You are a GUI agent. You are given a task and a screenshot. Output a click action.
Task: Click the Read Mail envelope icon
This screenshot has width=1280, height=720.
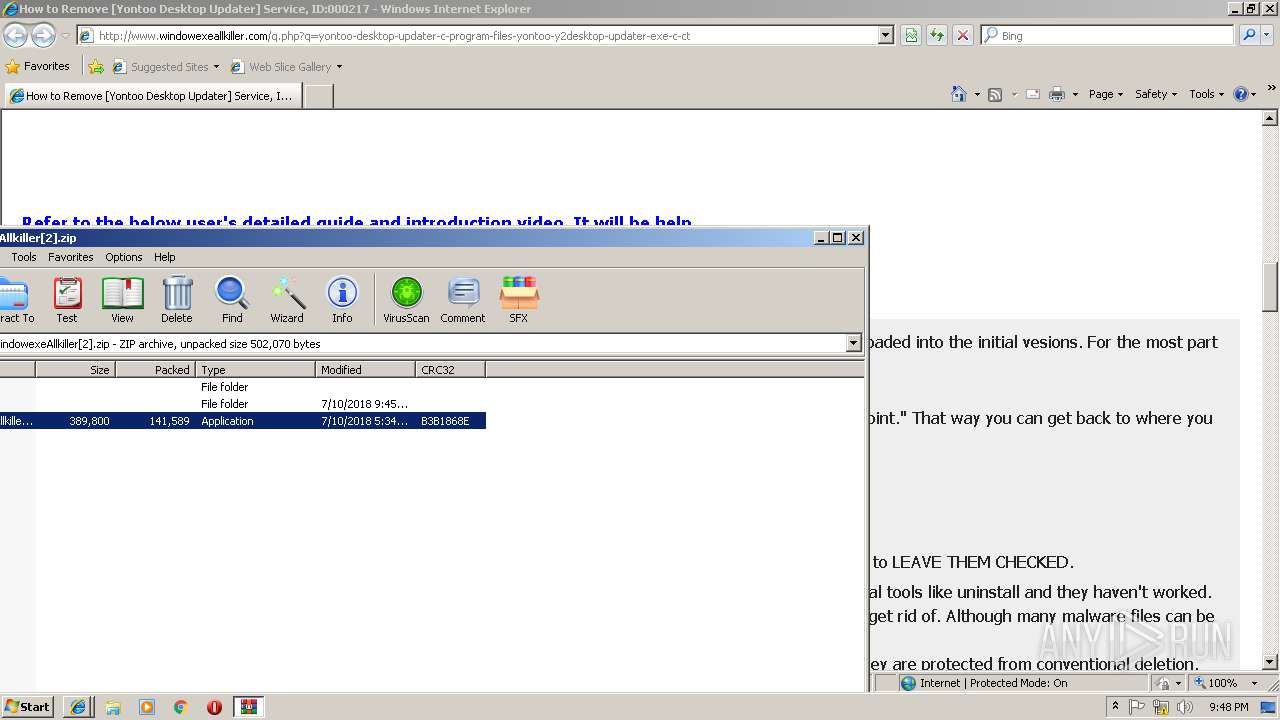click(x=1033, y=94)
